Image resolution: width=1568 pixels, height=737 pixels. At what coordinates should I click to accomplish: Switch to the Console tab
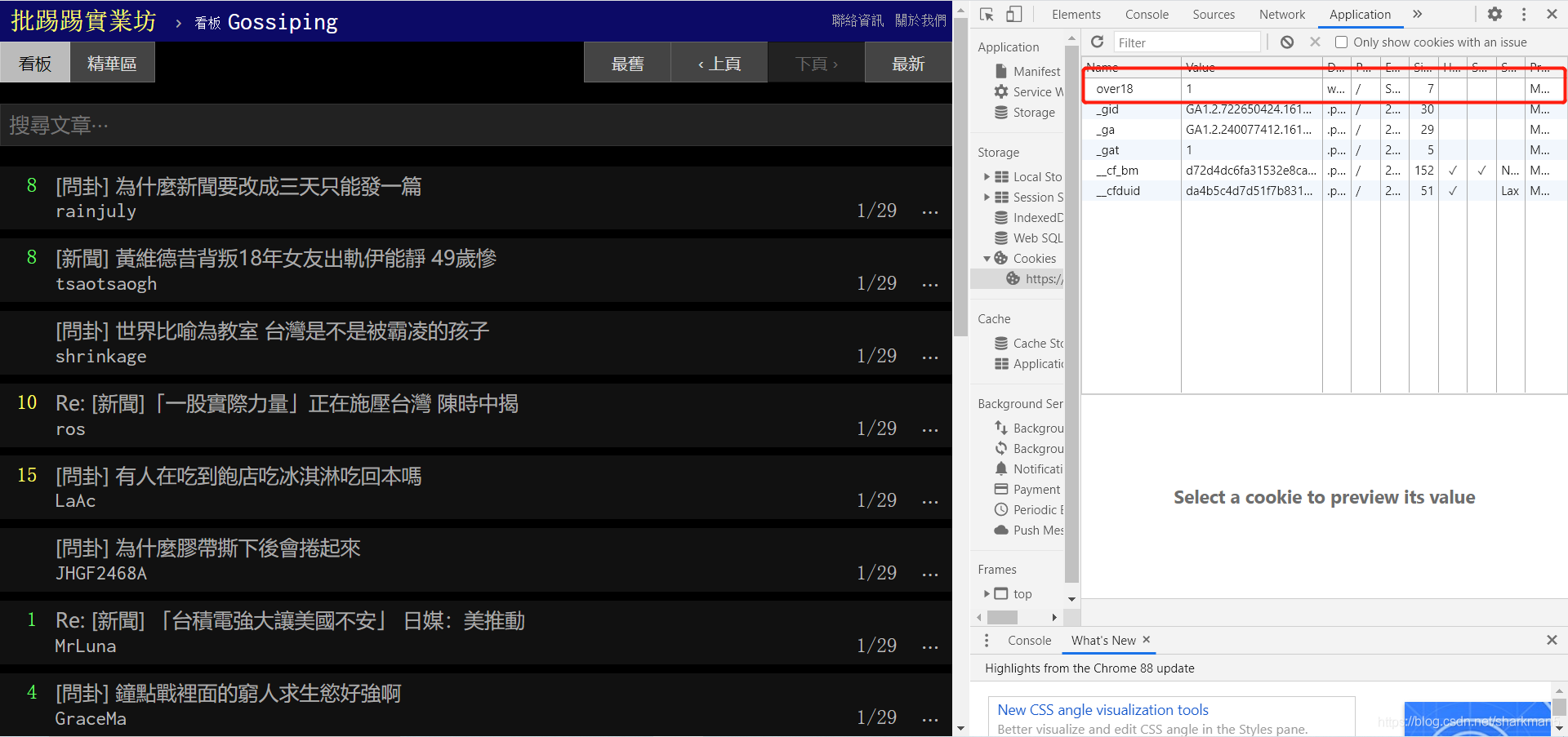pyautogui.click(x=1147, y=15)
